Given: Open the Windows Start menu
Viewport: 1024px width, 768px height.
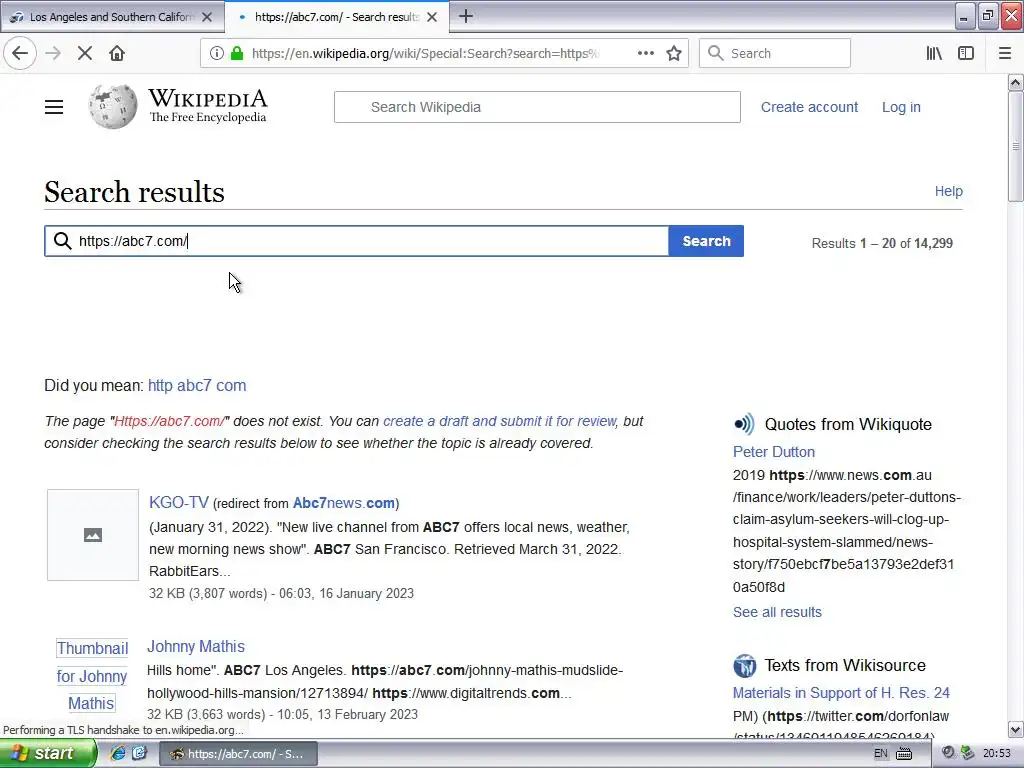Looking at the screenshot, I should pos(48,753).
